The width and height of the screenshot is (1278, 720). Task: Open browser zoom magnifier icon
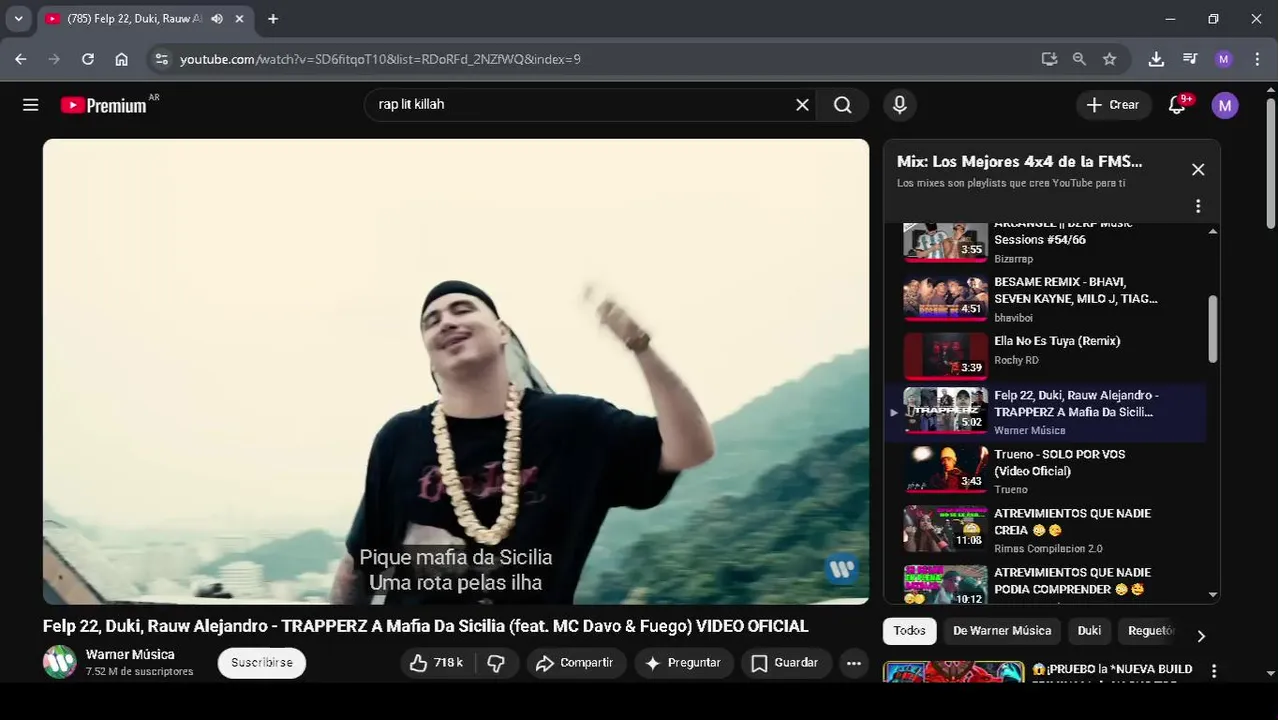coord(1079,59)
